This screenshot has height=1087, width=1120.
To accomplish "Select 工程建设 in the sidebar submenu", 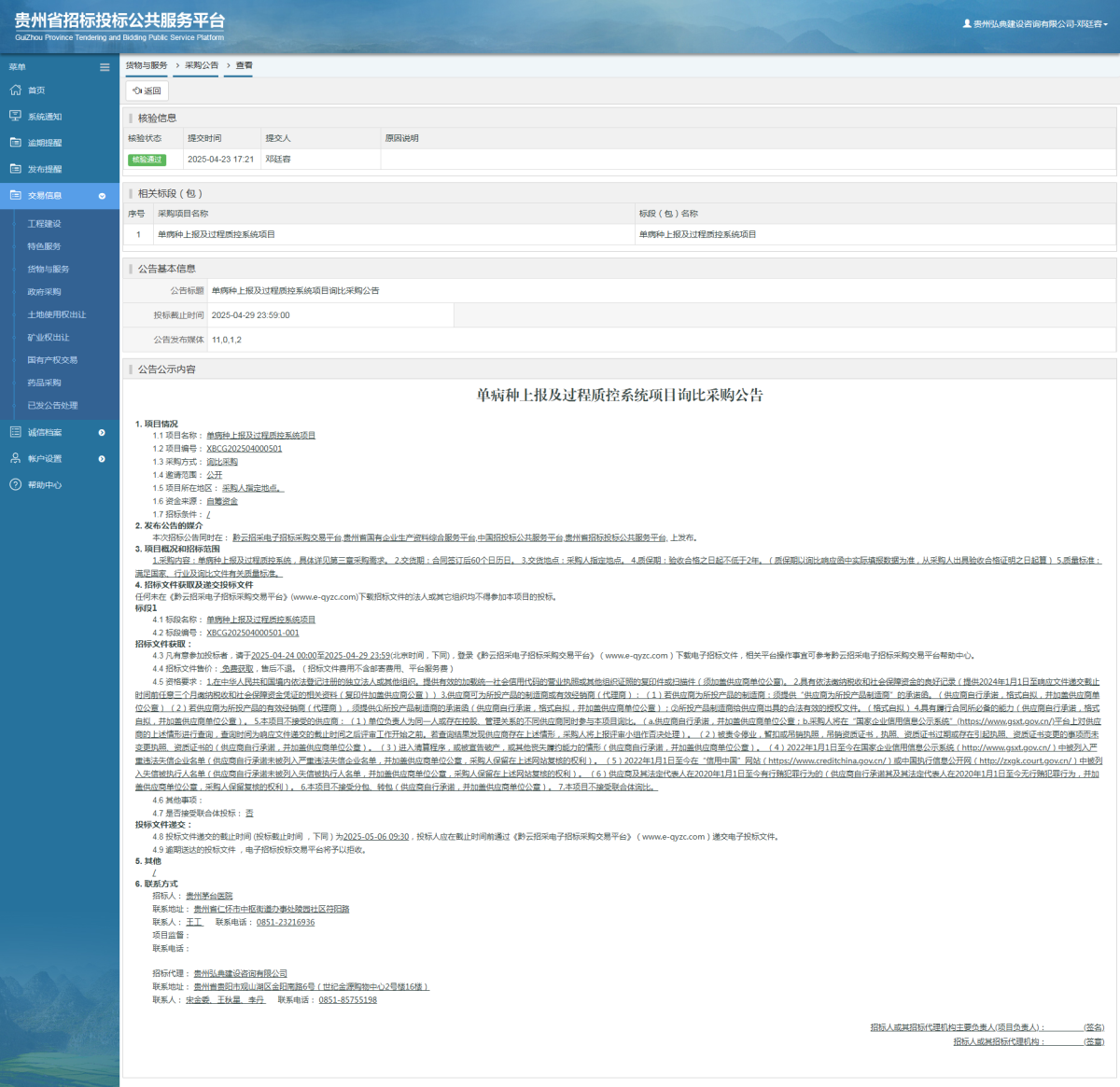I will point(44,224).
